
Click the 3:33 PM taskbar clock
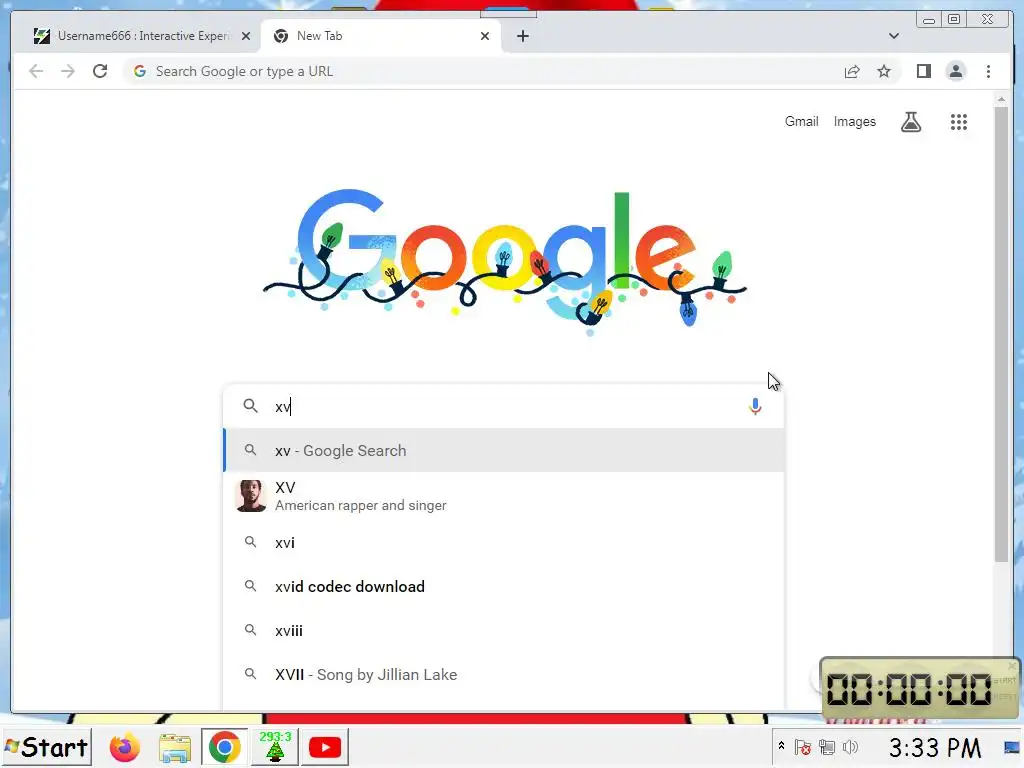[x=935, y=748]
